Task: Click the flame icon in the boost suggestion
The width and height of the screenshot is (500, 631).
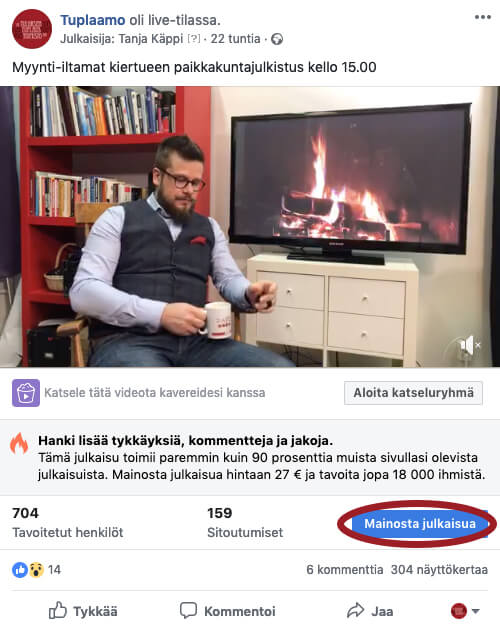Action: point(19,443)
